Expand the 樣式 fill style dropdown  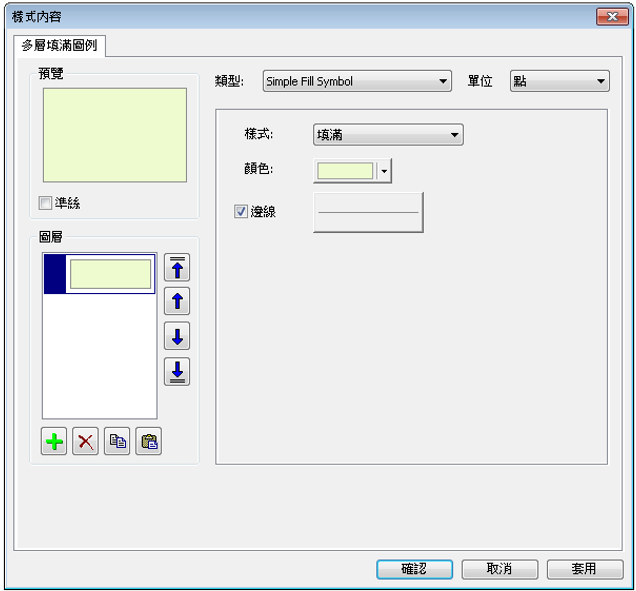[x=388, y=135]
